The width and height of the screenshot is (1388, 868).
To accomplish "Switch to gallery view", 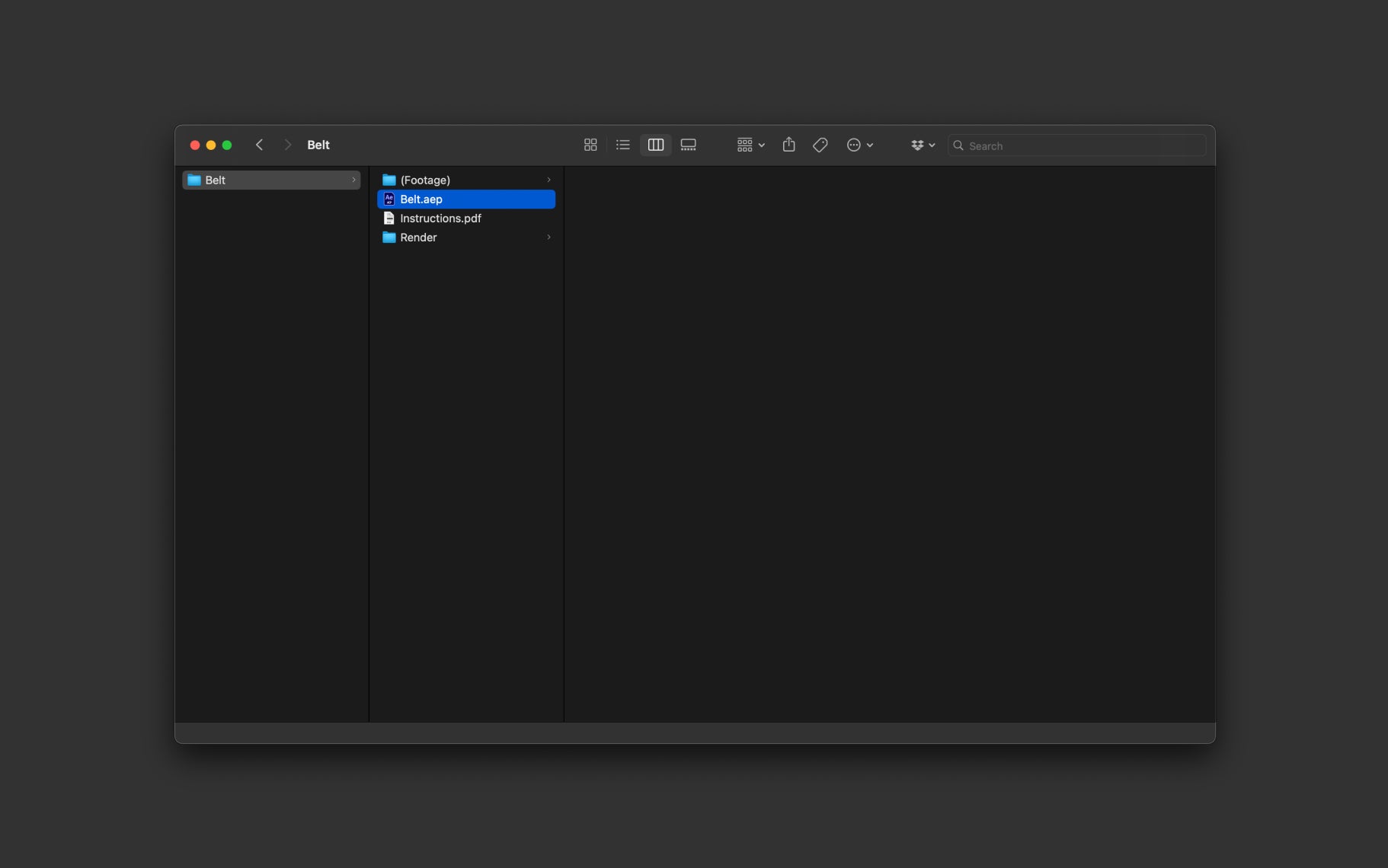I will (689, 145).
